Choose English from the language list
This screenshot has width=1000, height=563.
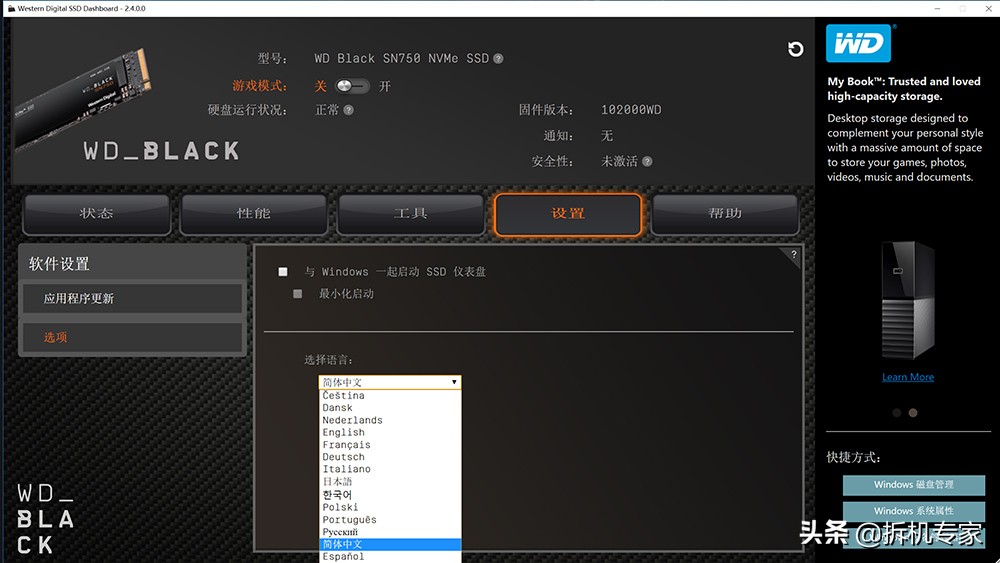click(x=344, y=433)
